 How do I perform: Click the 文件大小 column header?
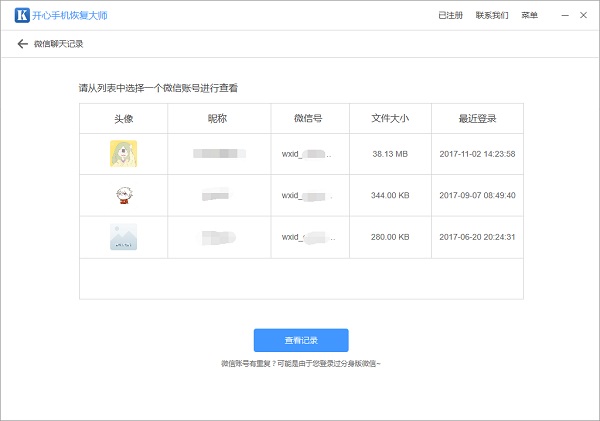point(390,119)
